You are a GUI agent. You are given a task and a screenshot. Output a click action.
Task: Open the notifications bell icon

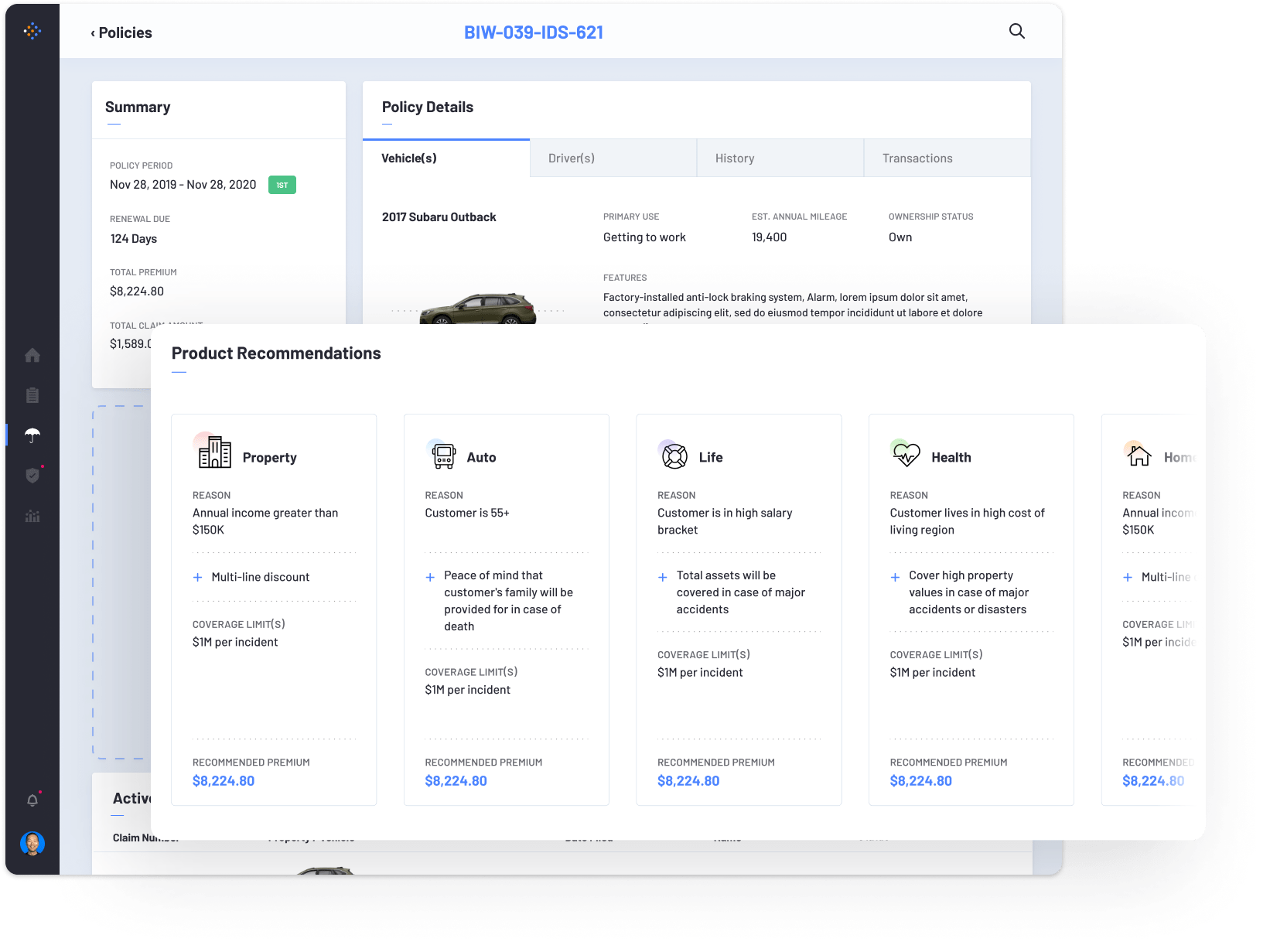pos(32,800)
